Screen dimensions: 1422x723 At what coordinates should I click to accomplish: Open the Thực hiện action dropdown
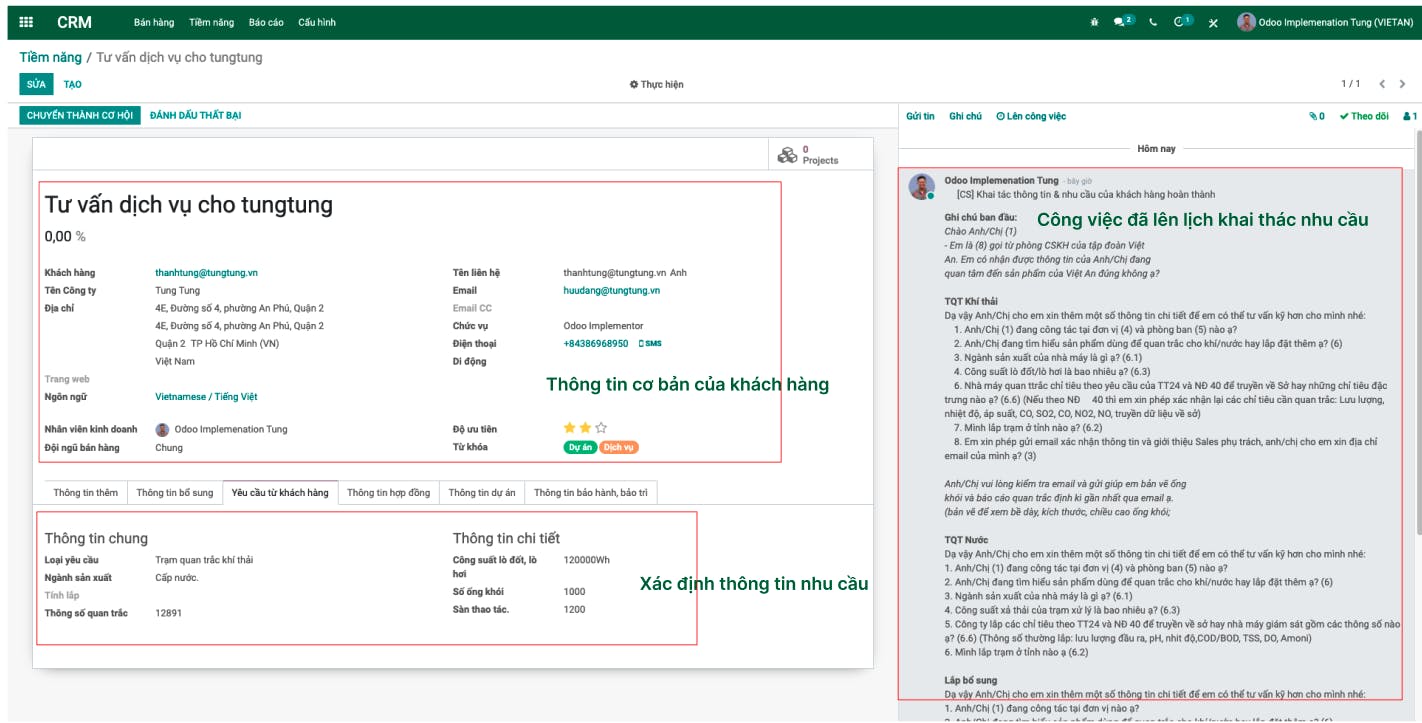click(656, 84)
